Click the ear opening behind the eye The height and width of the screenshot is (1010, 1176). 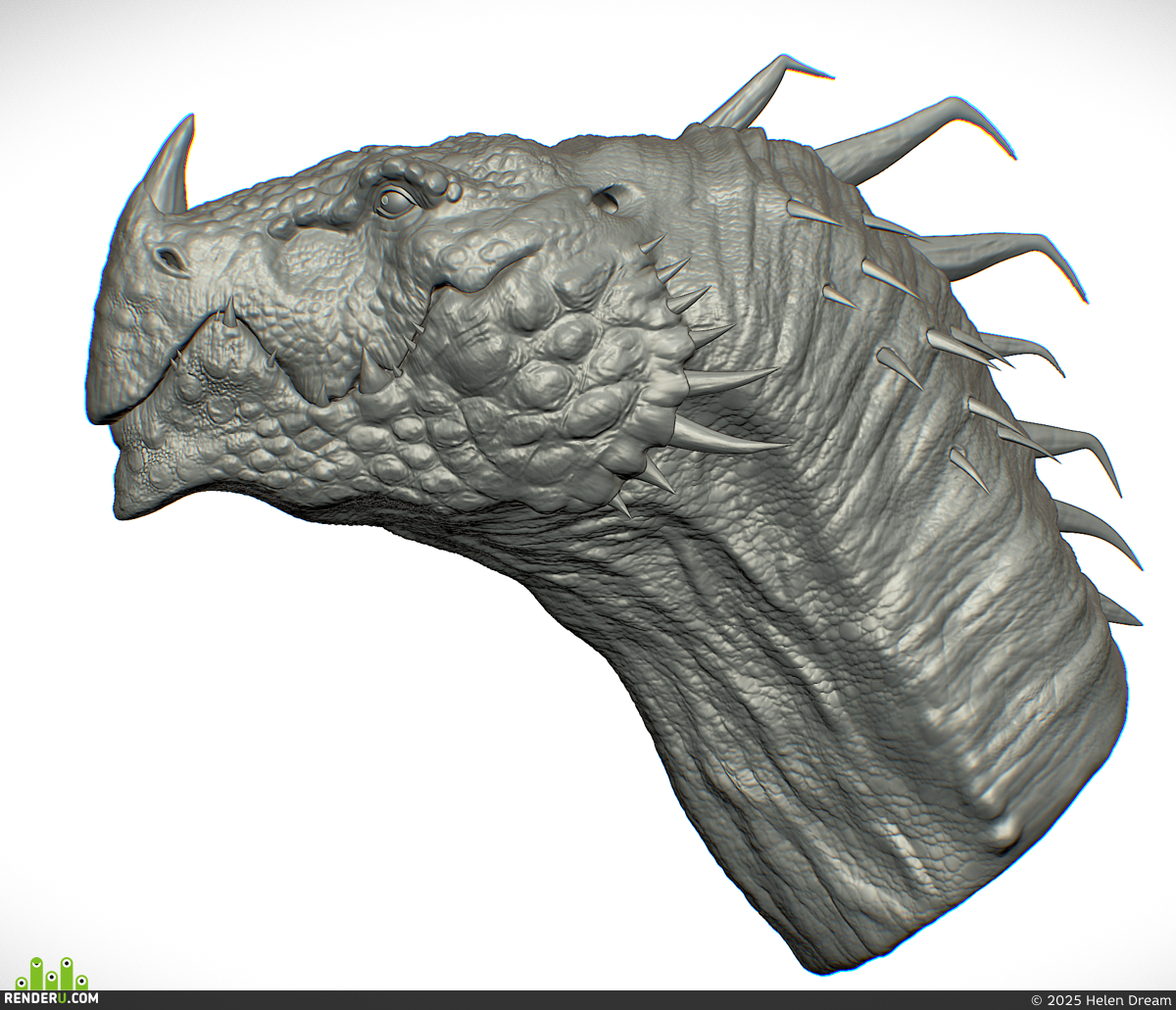click(x=605, y=200)
